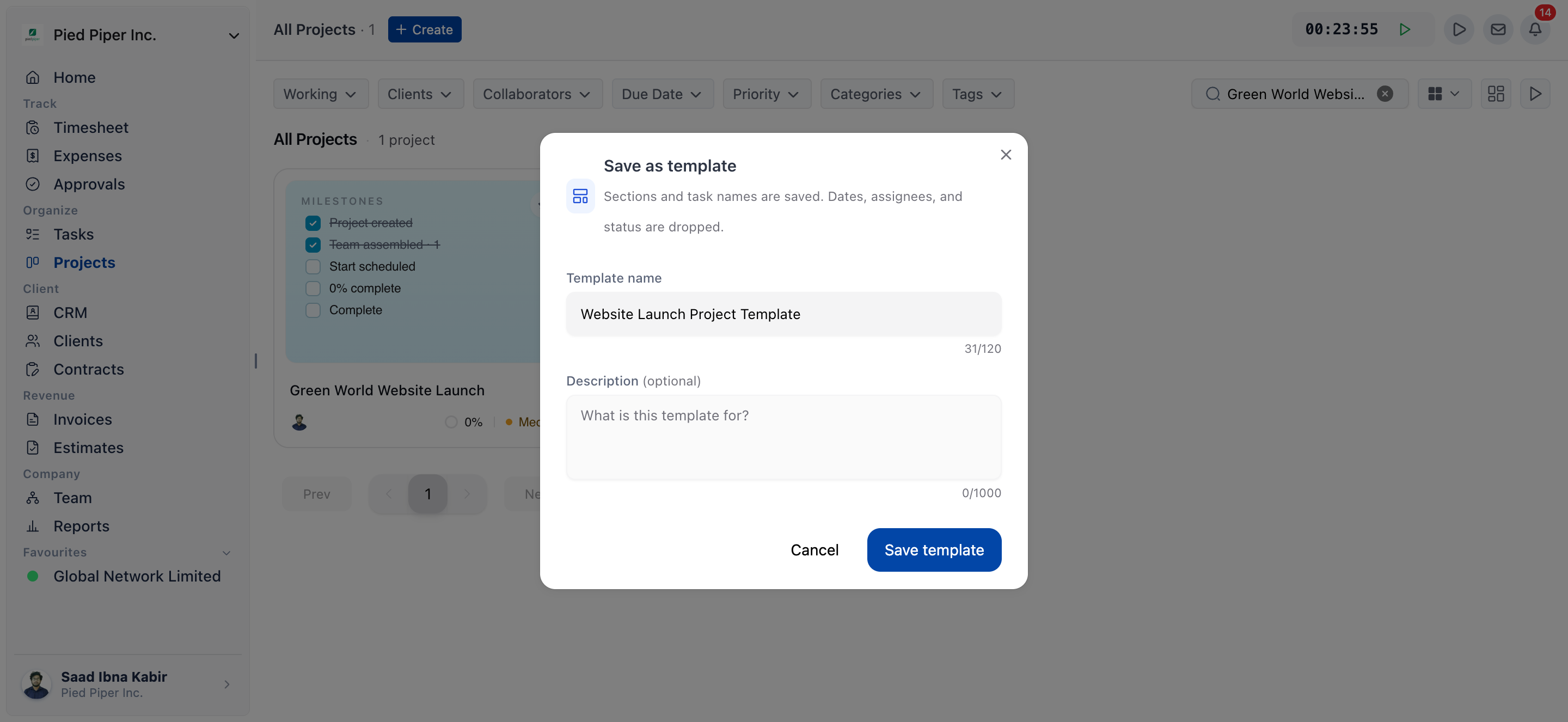Expand the Pied Piper Inc. workspace switcher
Viewport: 1568px width, 722px height.
(234, 35)
